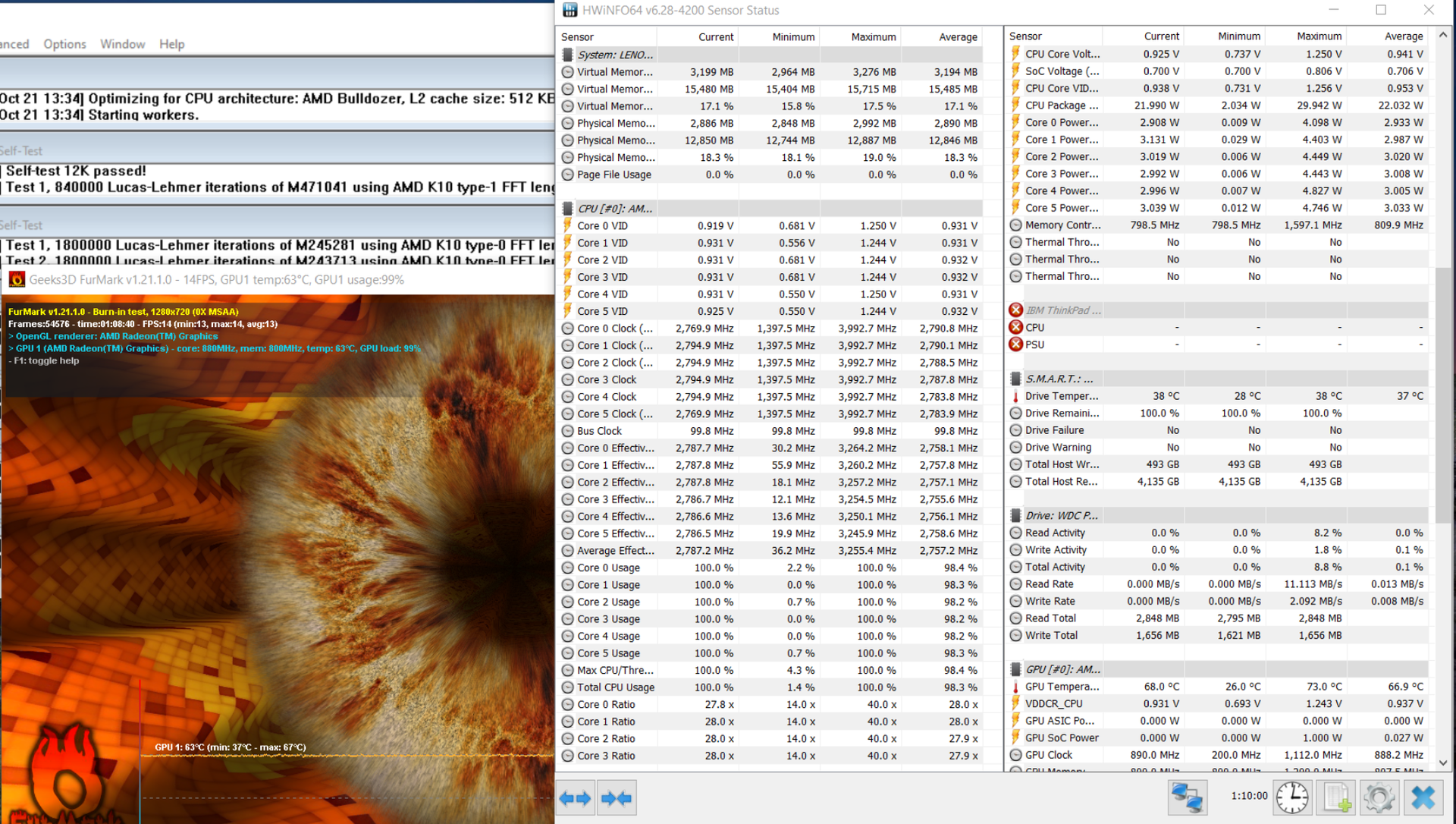Click the left pane Minimum column header

[779, 36]
